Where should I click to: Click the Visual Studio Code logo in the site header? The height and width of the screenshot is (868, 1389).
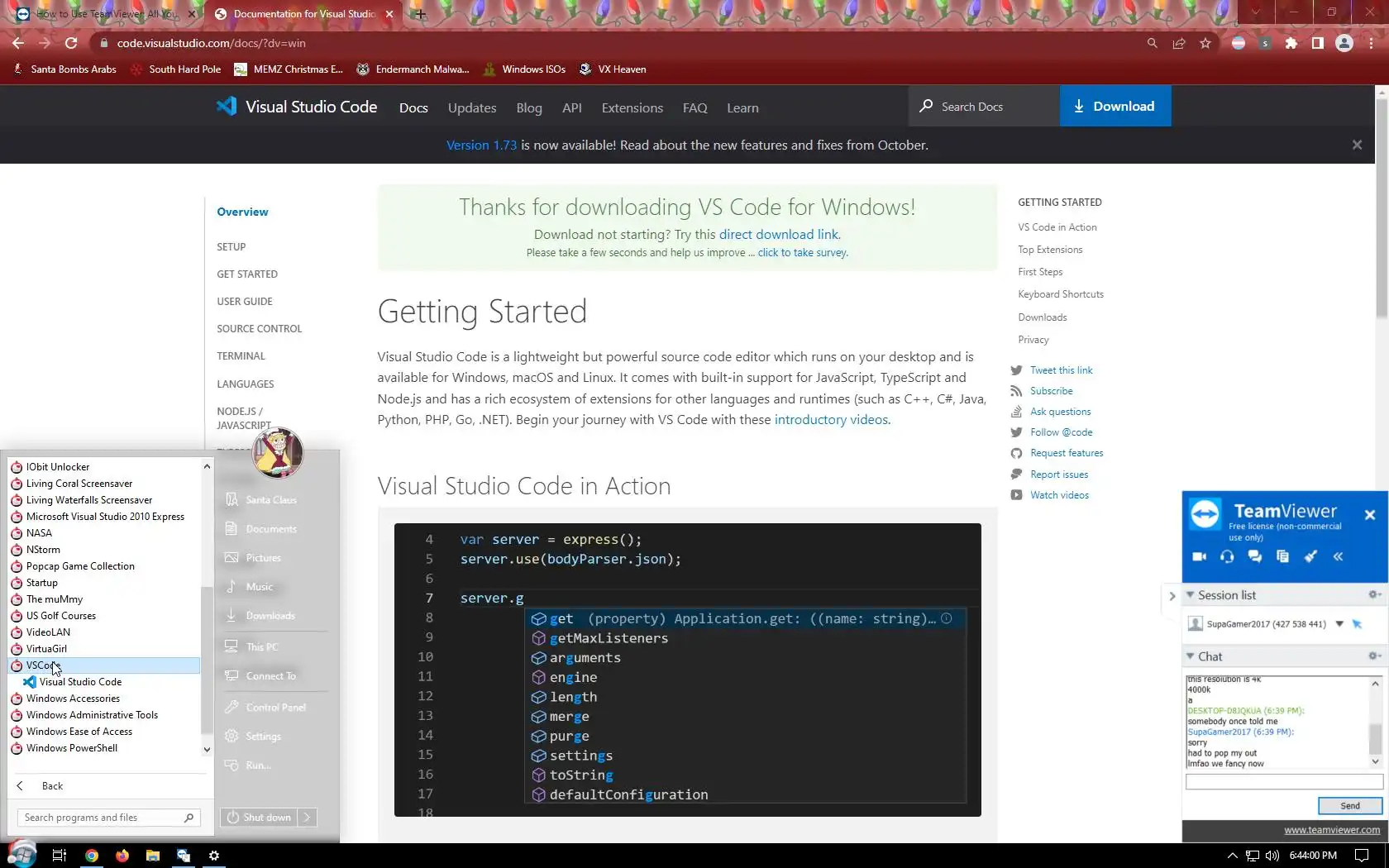pyautogui.click(x=226, y=107)
